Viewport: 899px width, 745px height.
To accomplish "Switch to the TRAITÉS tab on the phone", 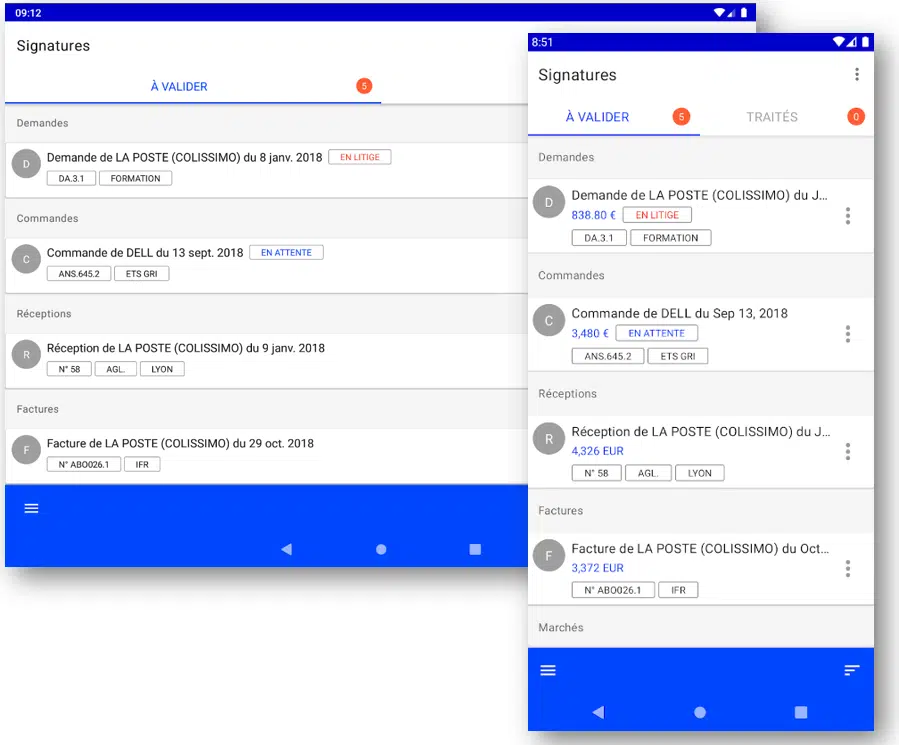I will click(772, 117).
